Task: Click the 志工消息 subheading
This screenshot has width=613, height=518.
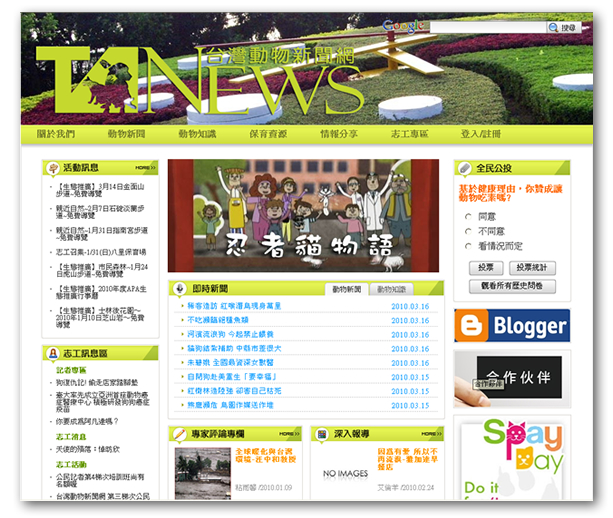Action: (x=71, y=436)
